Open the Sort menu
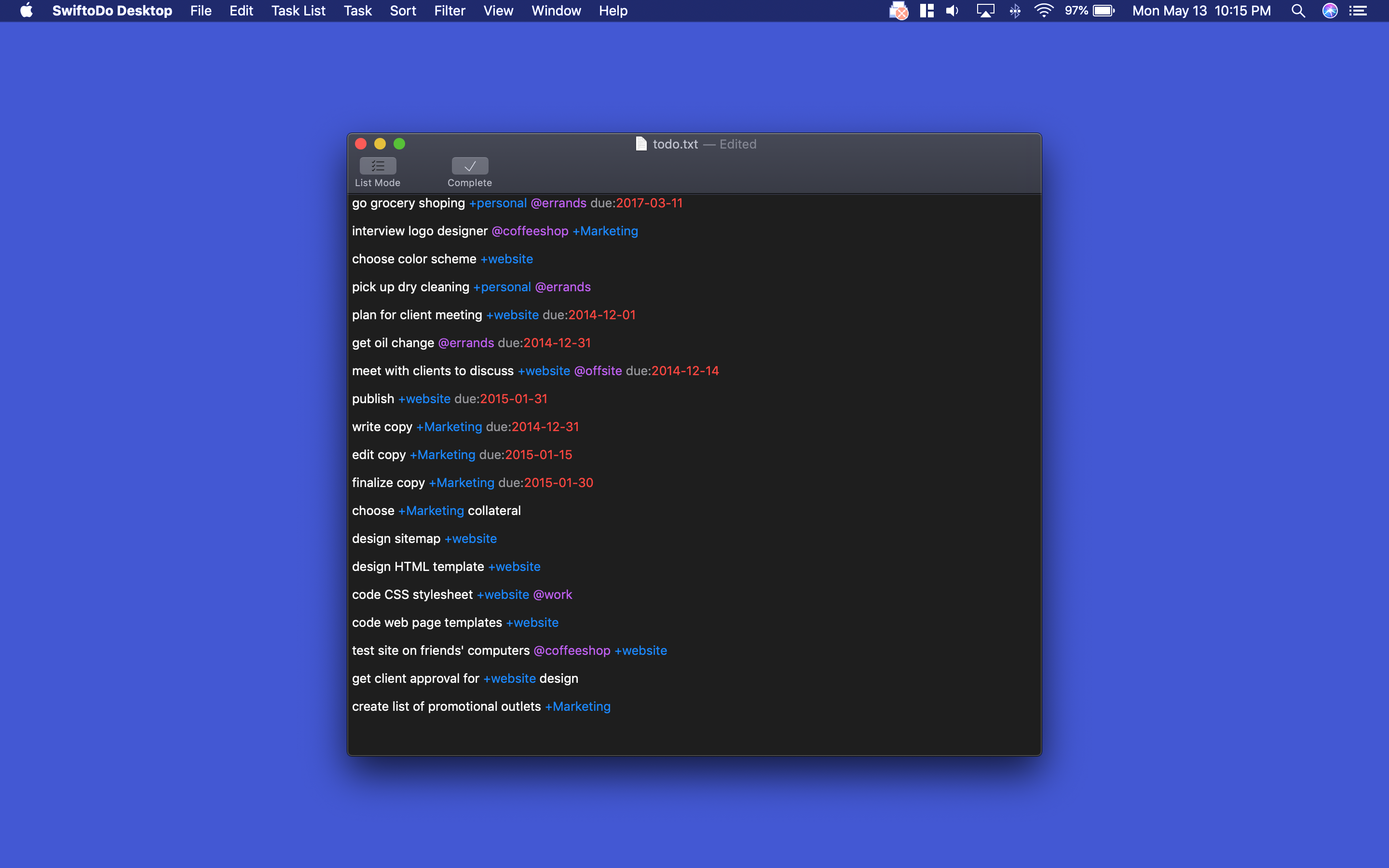 point(402,10)
